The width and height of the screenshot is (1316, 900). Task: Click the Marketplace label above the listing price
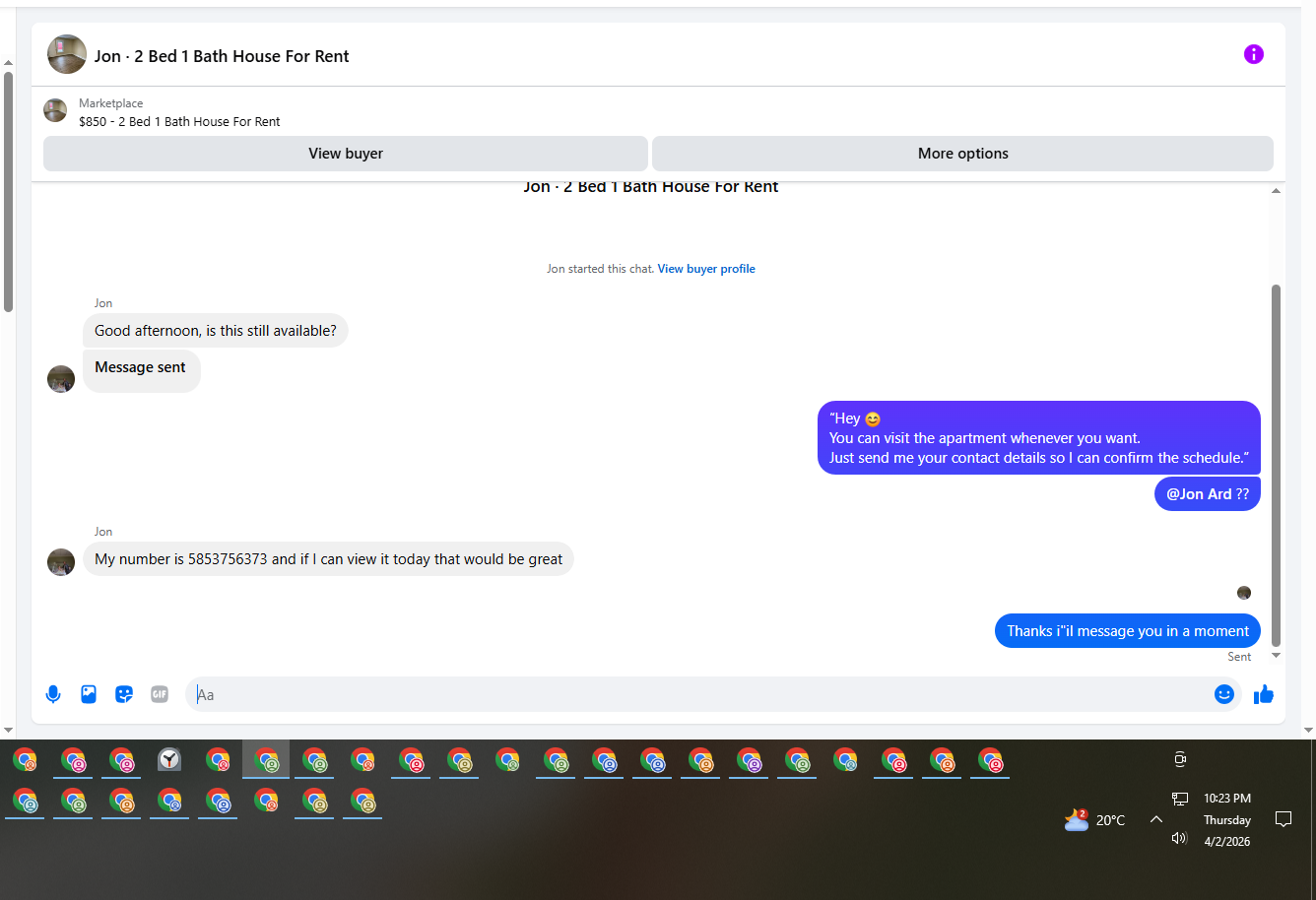click(110, 103)
